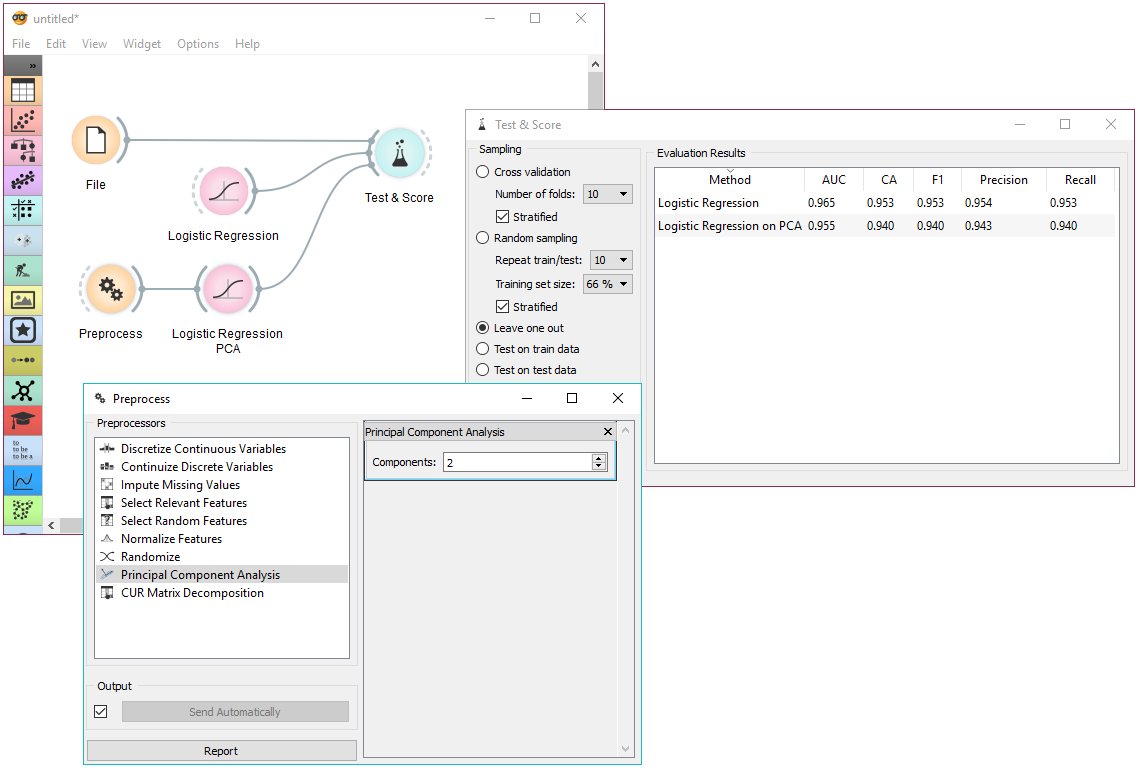Image resolution: width=1138 pixels, height=768 pixels.
Task: Open the Evaluate category (check and cross grid icon)
Action: (22, 211)
